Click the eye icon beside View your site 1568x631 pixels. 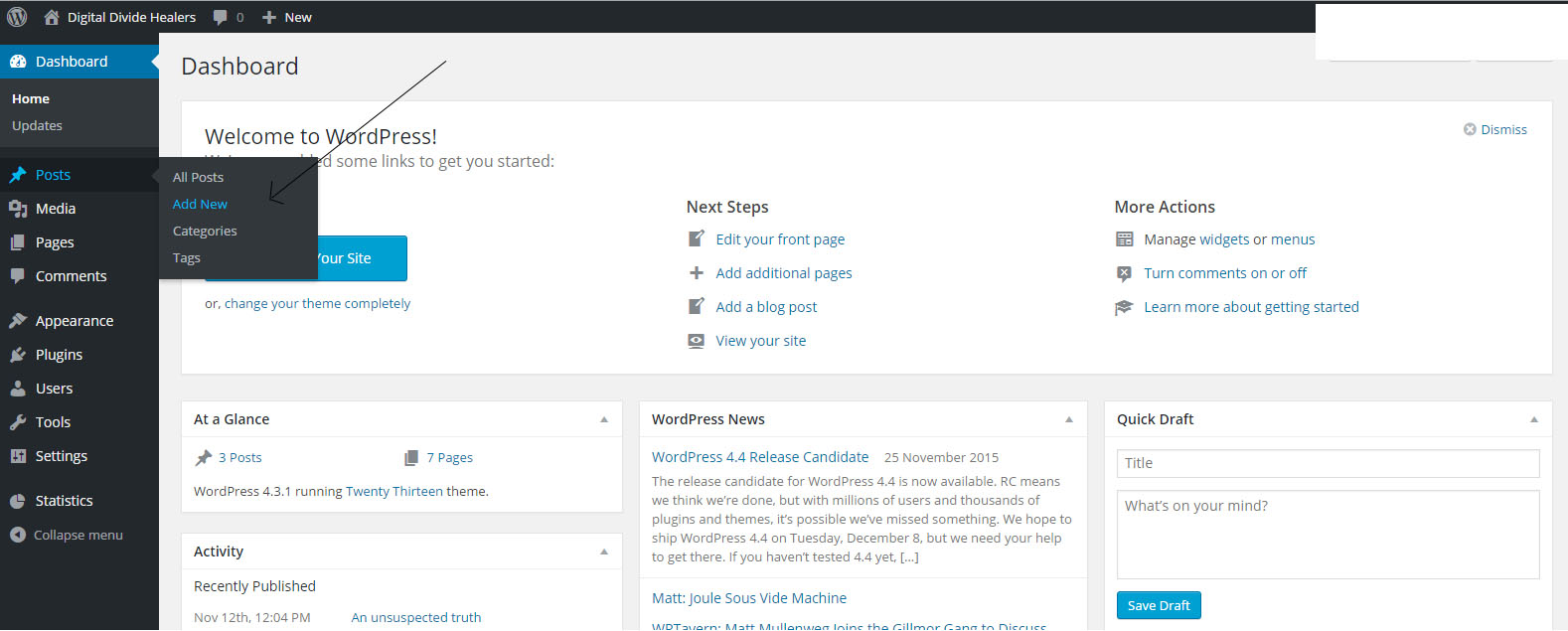[697, 340]
